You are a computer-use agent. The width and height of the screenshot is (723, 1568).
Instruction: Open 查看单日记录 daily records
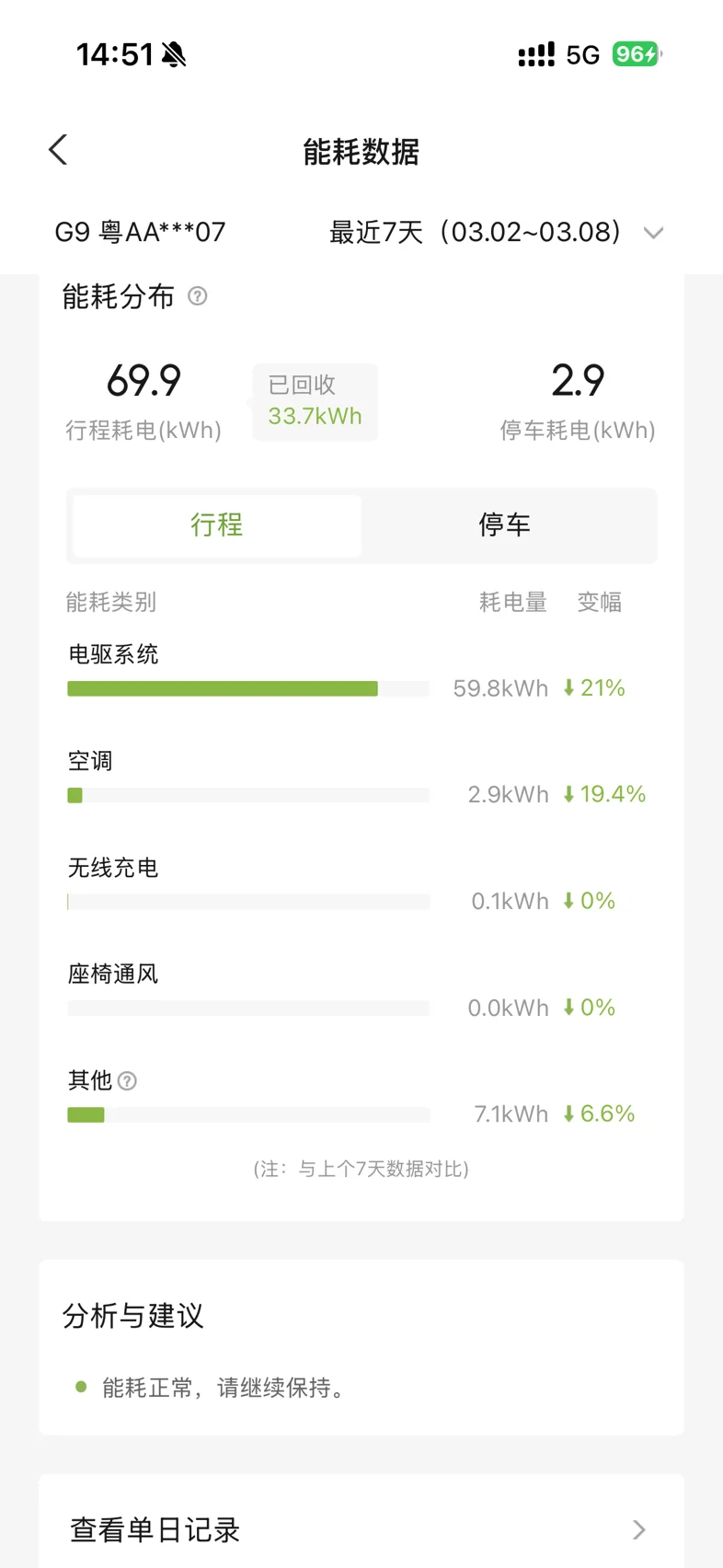(x=155, y=1529)
